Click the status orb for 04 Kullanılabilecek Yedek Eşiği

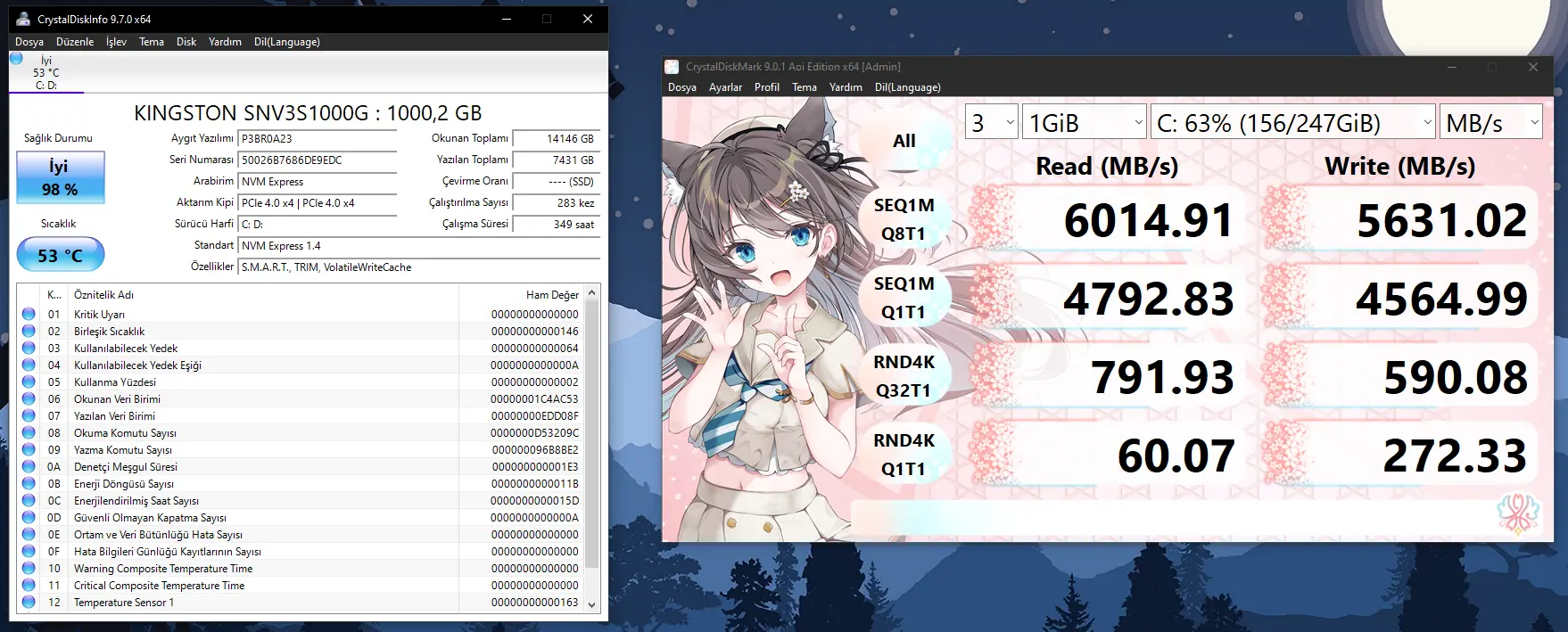pyautogui.click(x=29, y=365)
